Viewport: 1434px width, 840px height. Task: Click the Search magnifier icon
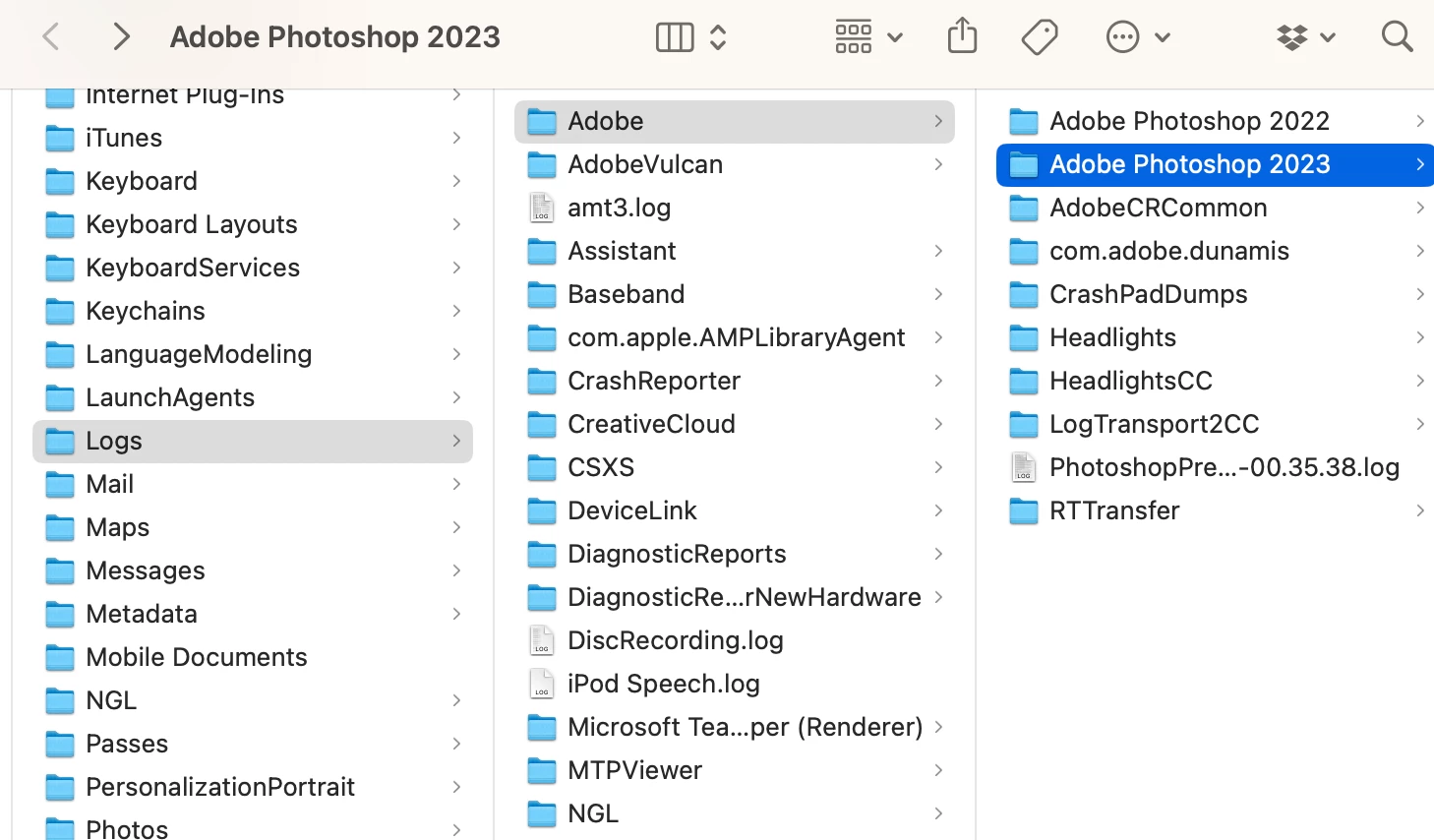pyautogui.click(x=1397, y=37)
